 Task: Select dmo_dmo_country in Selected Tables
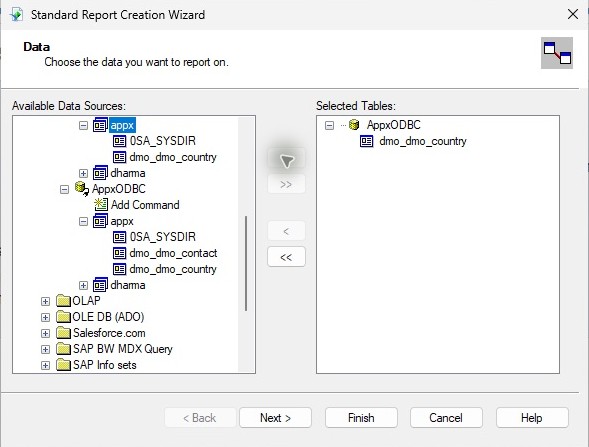coord(423,141)
